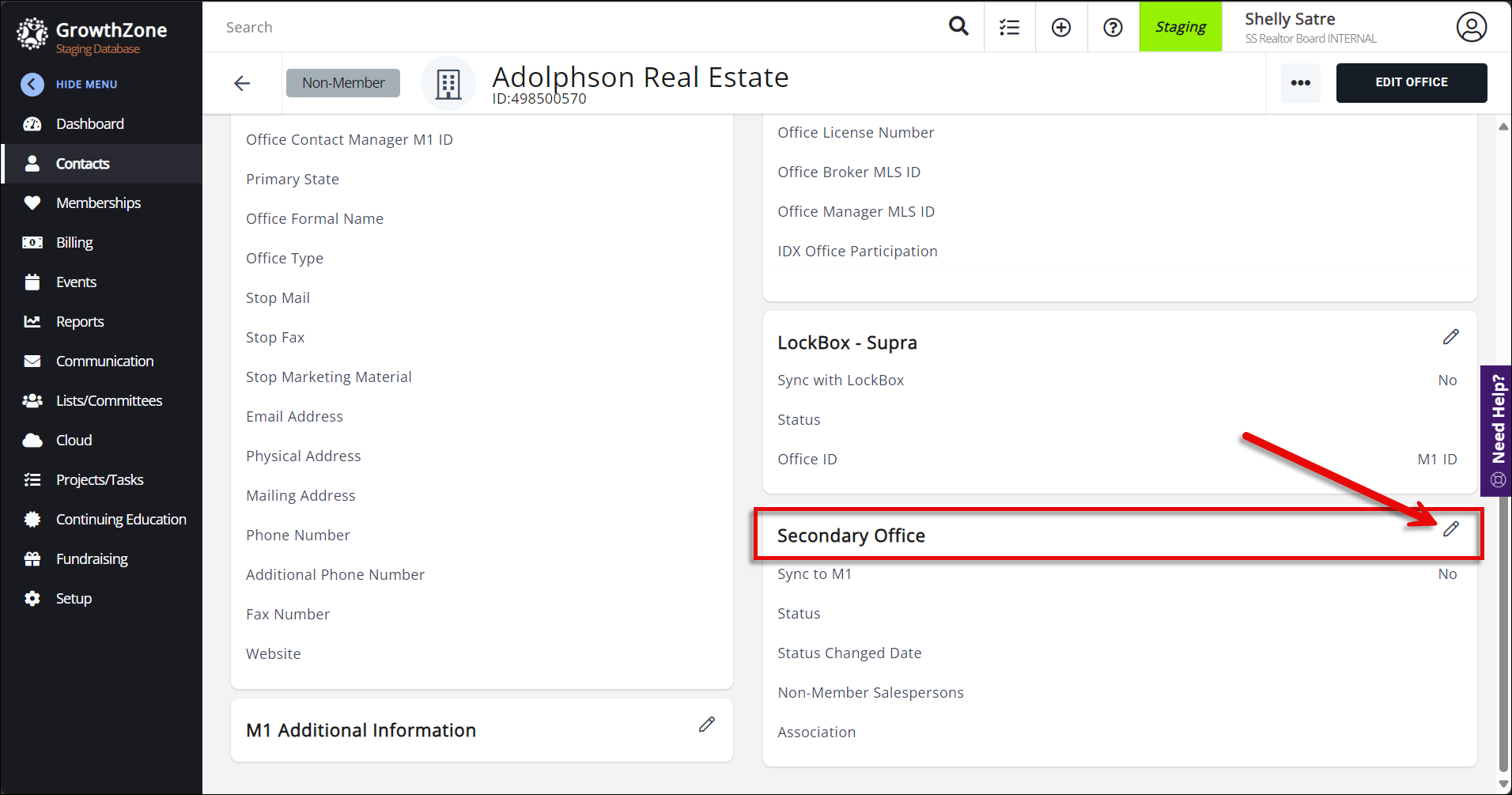Click the Edit Office button
The height and width of the screenshot is (795, 1512).
[x=1411, y=82]
